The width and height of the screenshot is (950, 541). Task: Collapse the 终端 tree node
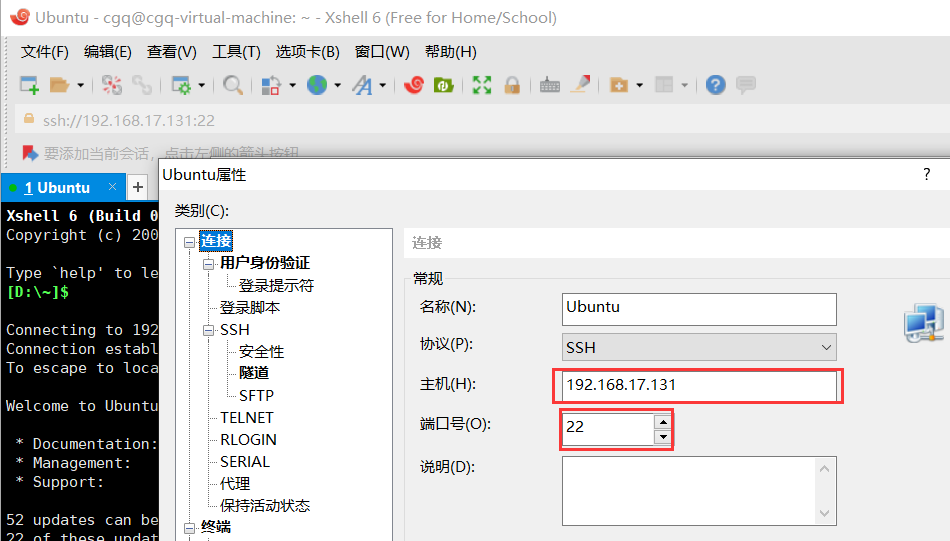pyautogui.click(x=190, y=528)
